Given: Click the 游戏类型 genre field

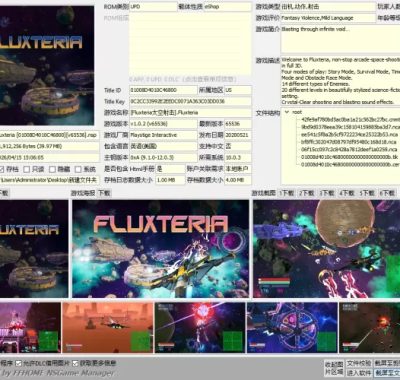Looking at the screenshot, I should [x=328, y=7].
